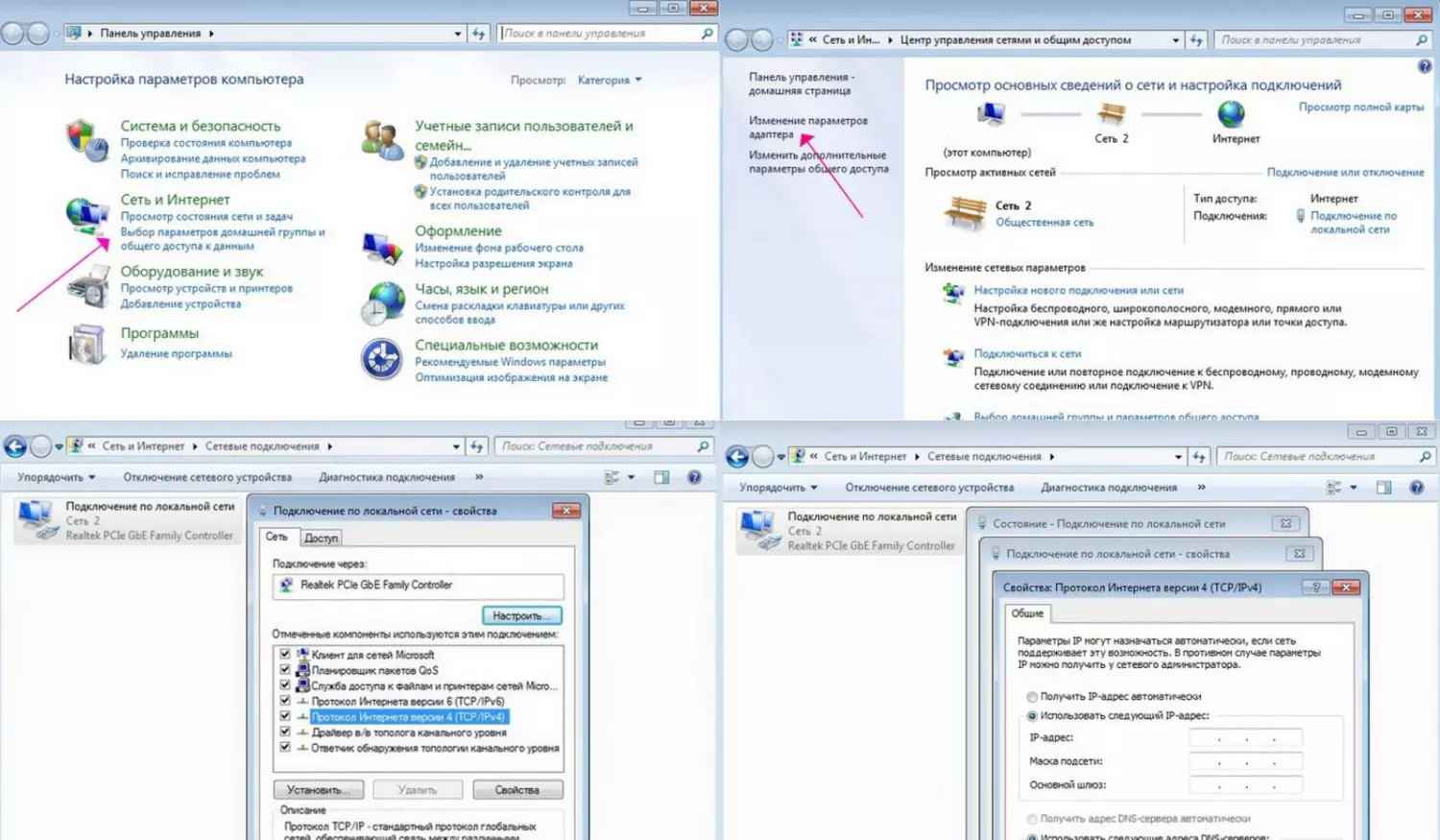The height and width of the screenshot is (840, 1440).
Task: Click the Ease of Access icon
Action: point(381,360)
